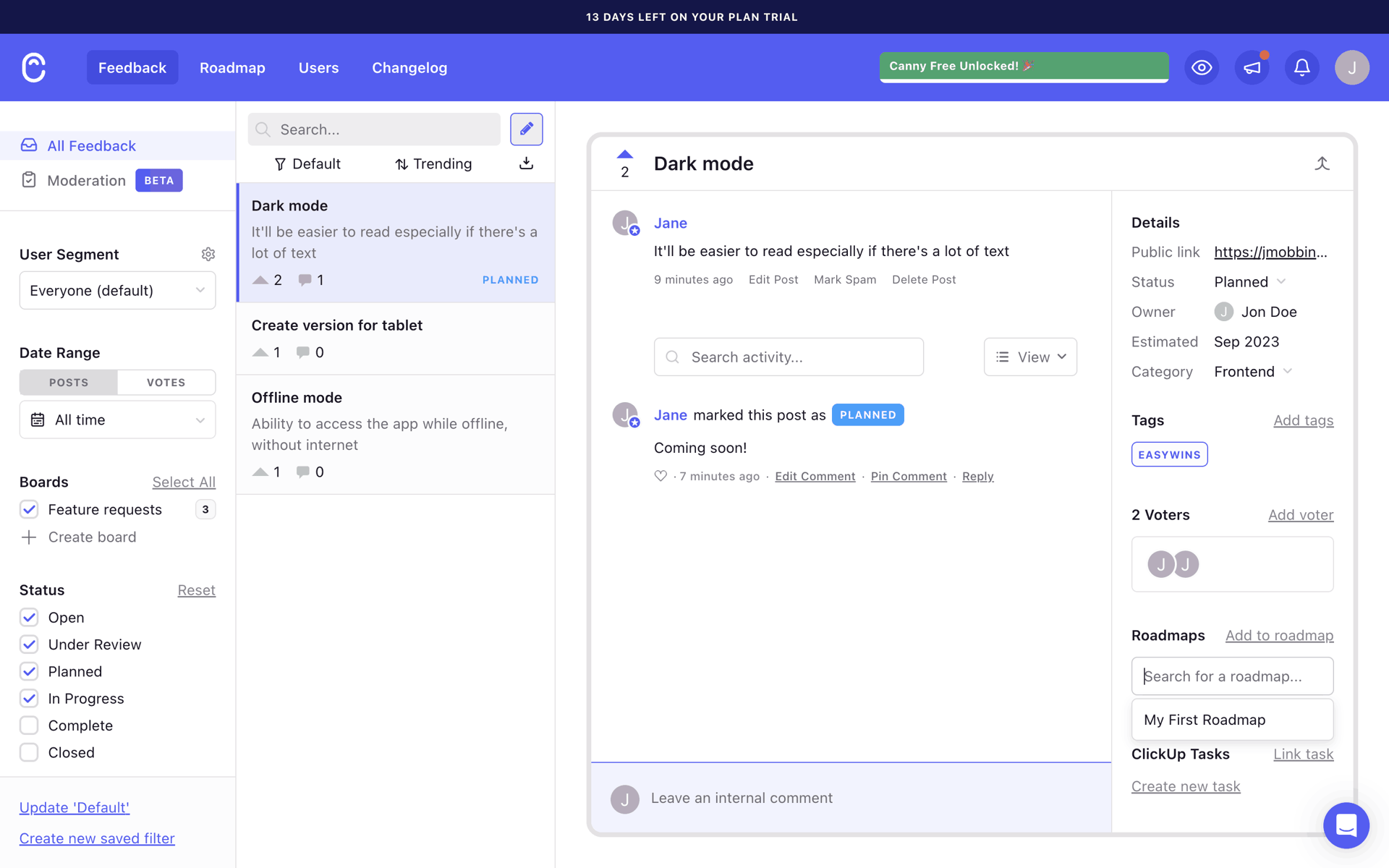The width and height of the screenshot is (1389, 868).
Task: Click the voters avatars box
Action: point(1232,564)
